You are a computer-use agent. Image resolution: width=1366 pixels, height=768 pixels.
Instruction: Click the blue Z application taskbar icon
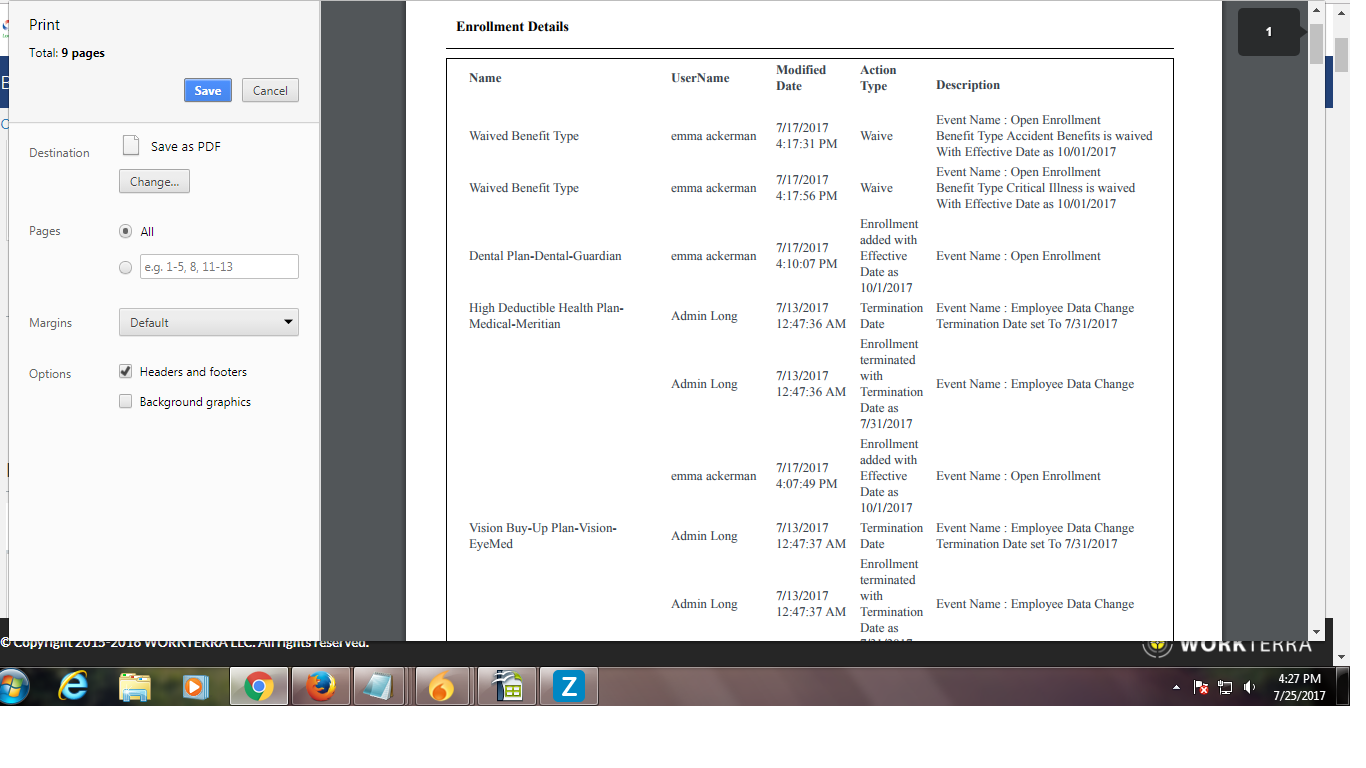point(569,687)
